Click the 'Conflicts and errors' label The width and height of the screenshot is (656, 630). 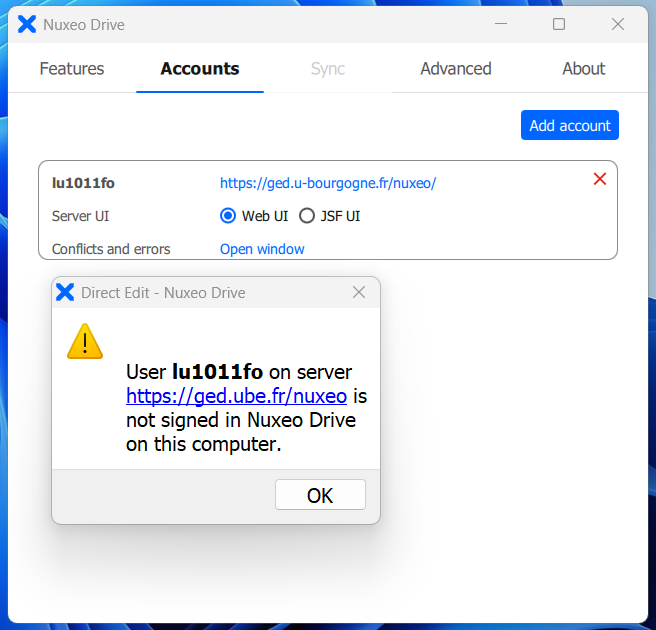coord(111,249)
